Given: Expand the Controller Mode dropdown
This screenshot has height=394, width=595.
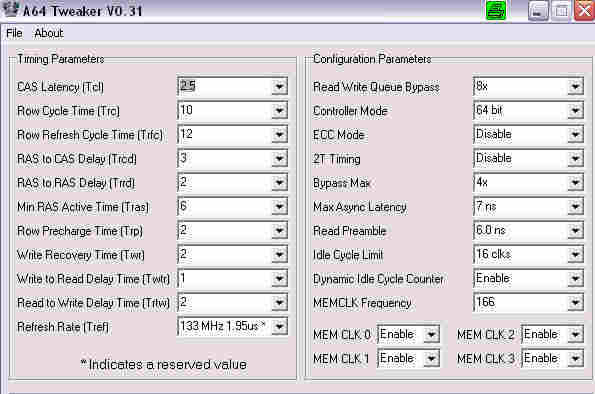Looking at the screenshot, I should point(575,110).
